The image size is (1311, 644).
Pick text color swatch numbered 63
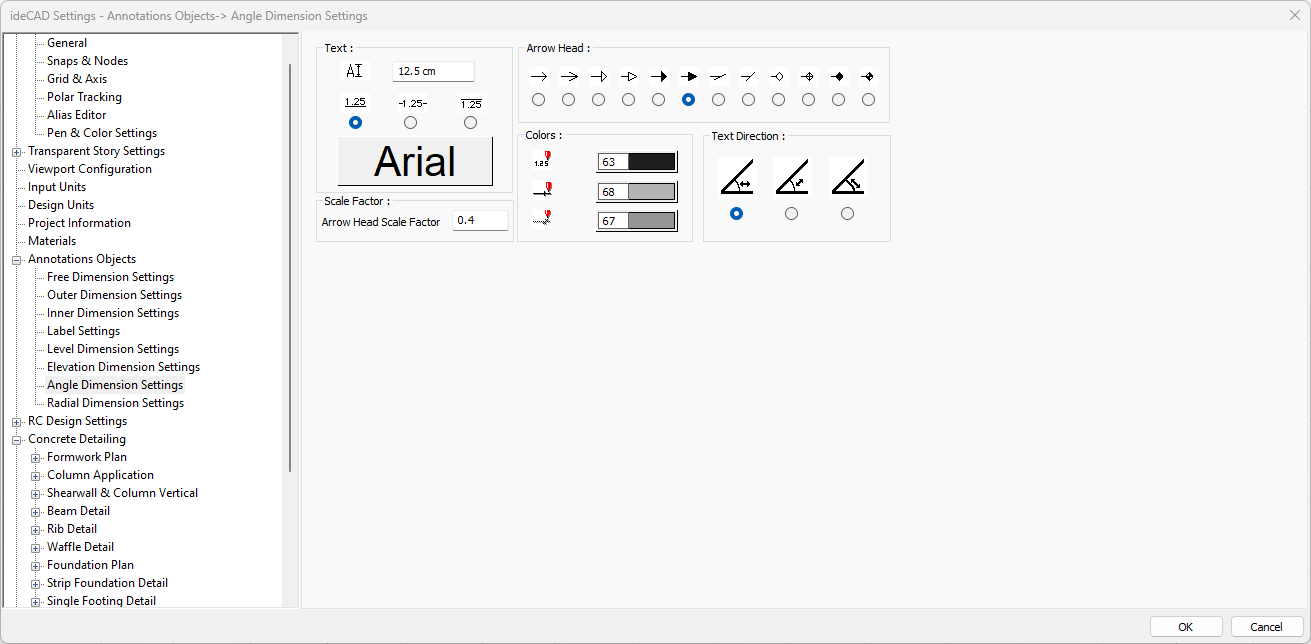click(x=637, y=162)
